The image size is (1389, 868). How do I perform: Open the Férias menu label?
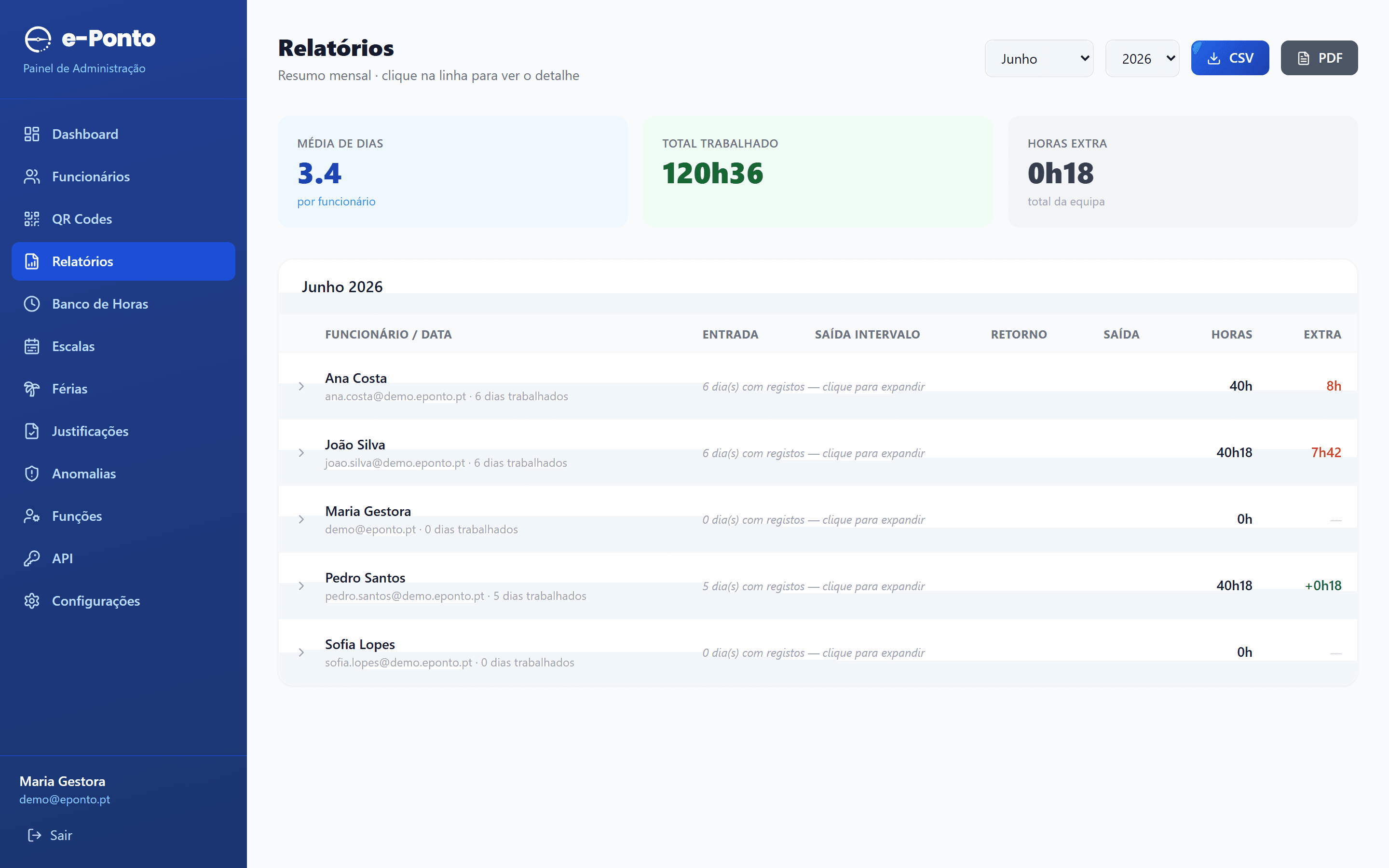click(x=70, y=389)
